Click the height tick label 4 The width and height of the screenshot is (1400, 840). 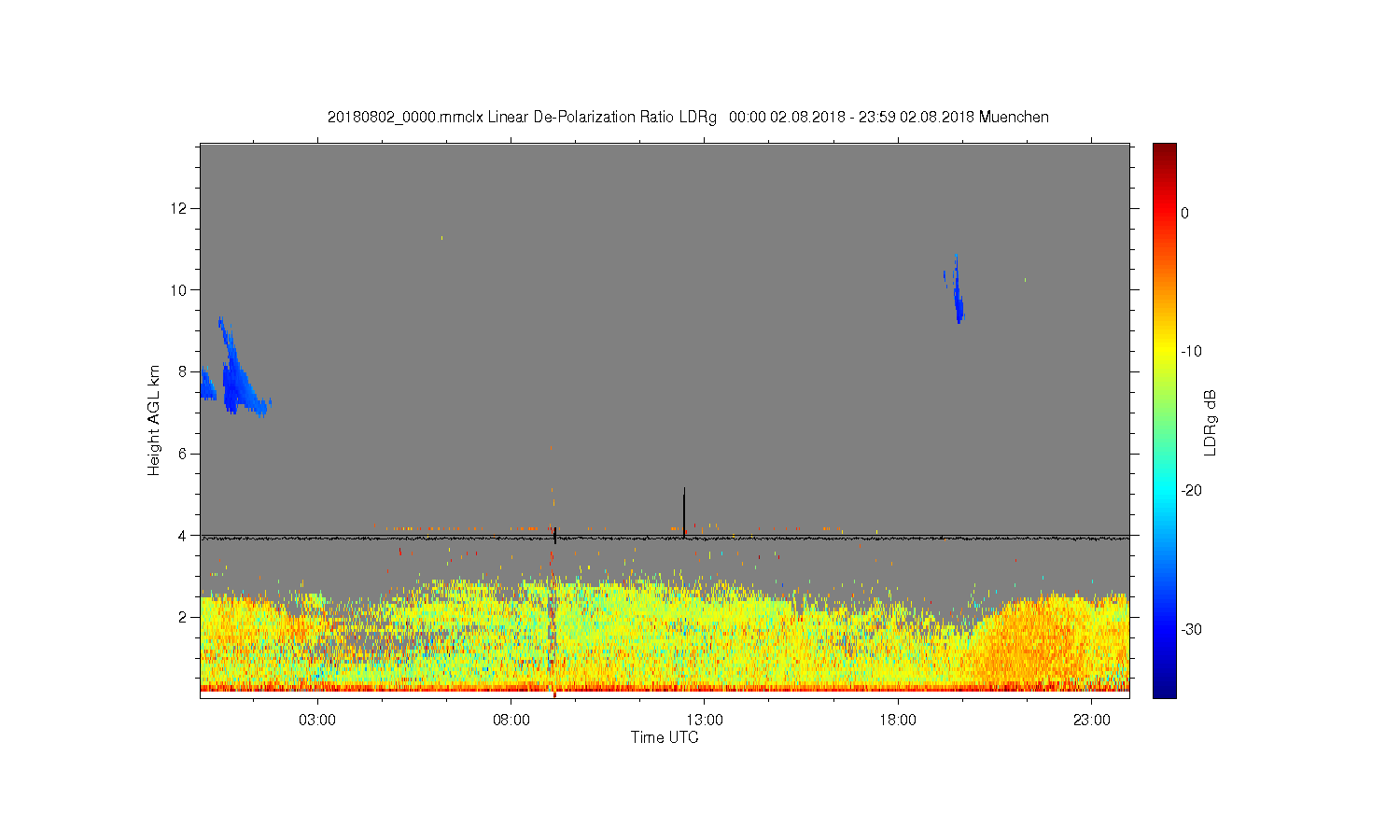tap(184, 536)
